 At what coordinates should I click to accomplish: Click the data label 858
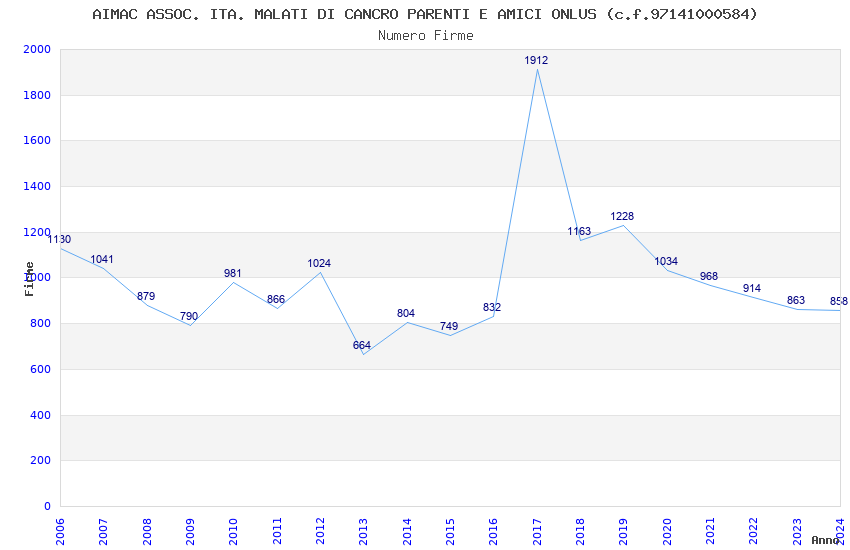839,302
